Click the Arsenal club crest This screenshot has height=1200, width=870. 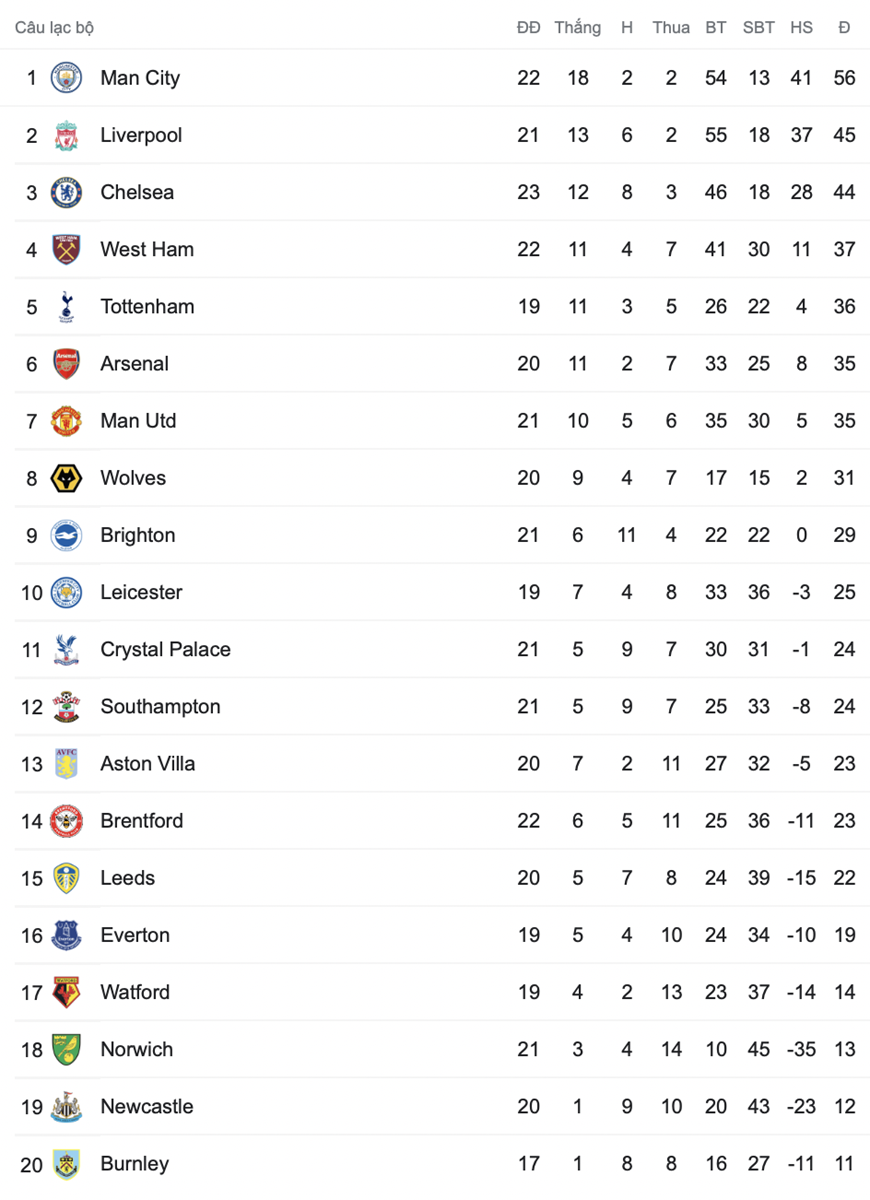66,363
